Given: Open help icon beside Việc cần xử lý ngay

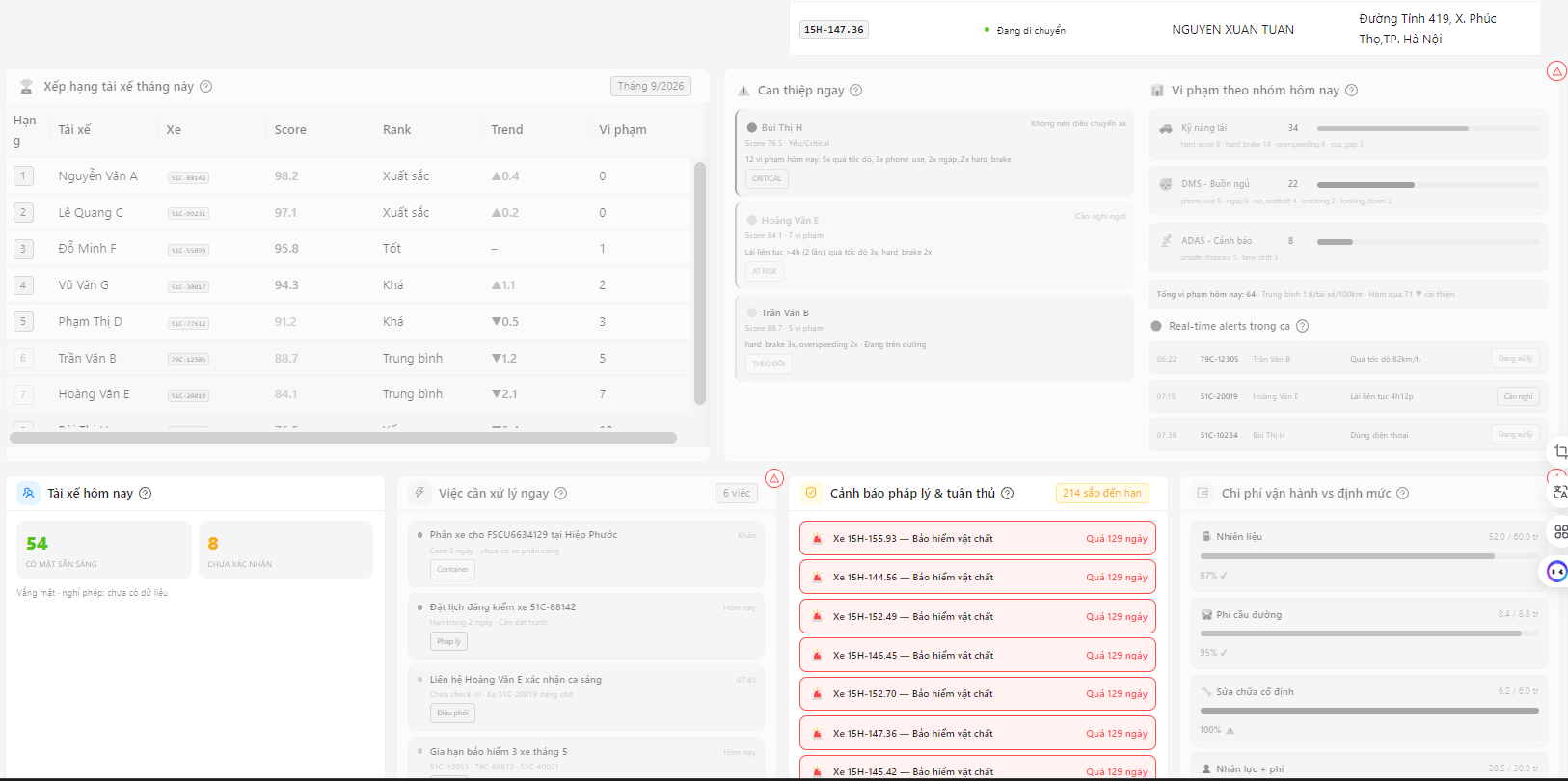Looking at the screenshot, I should [560, 493].
